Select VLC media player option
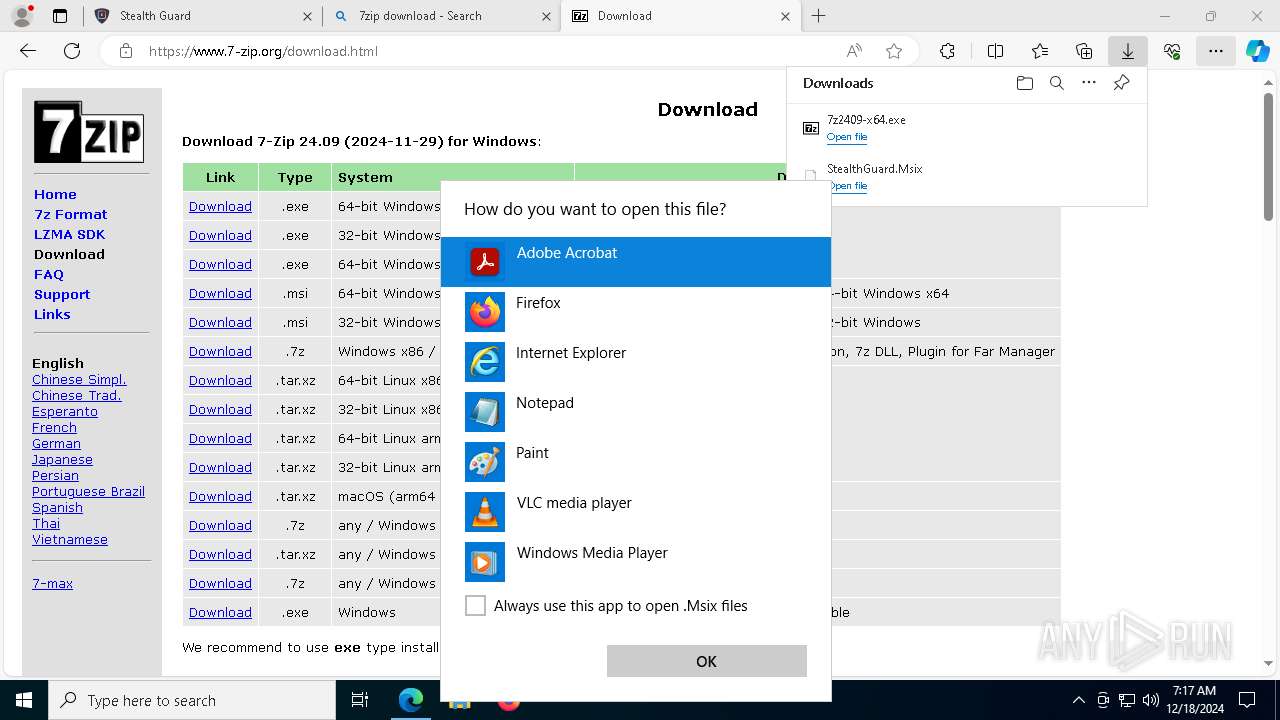Image resolution: width=1280 pixels, height=720 pixels. tap(636, 512)
